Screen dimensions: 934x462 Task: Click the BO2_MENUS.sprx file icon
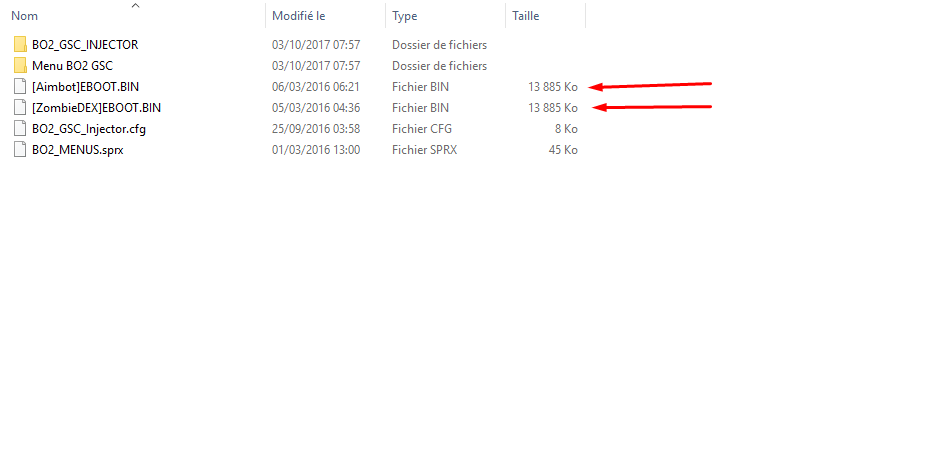(x=20, y=150)
